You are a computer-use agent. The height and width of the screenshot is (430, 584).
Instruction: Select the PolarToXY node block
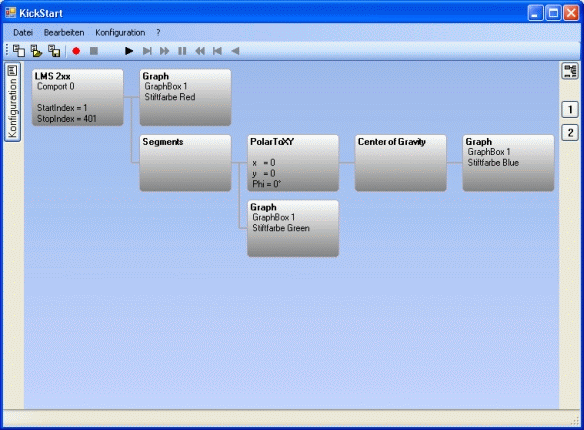pos(293,163)
